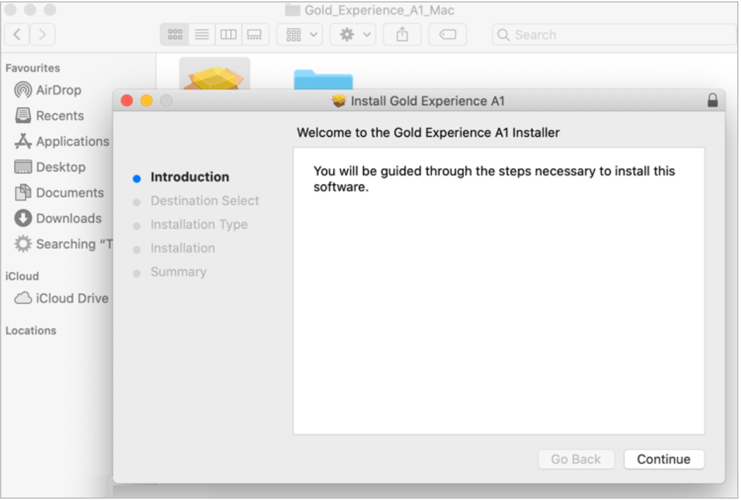
Task: Click the Welcome to the Gold Experience heading
Action: click(428, 133)
